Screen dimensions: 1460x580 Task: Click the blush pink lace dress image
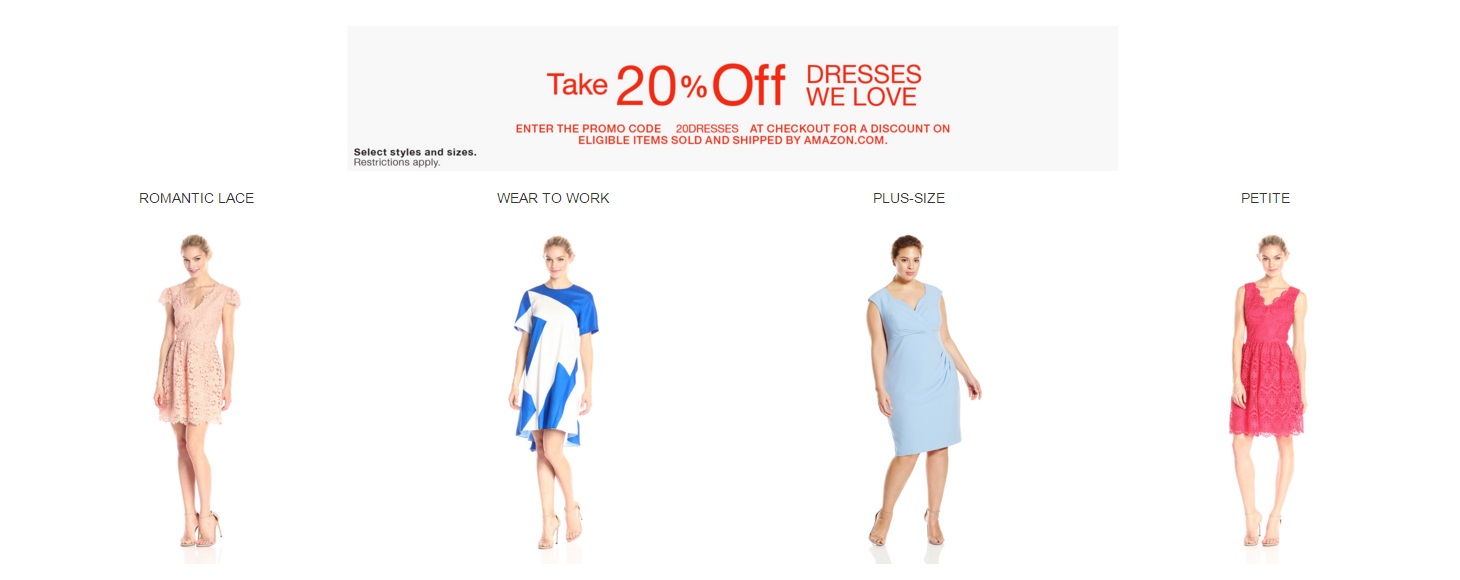[x=196, y=391]
